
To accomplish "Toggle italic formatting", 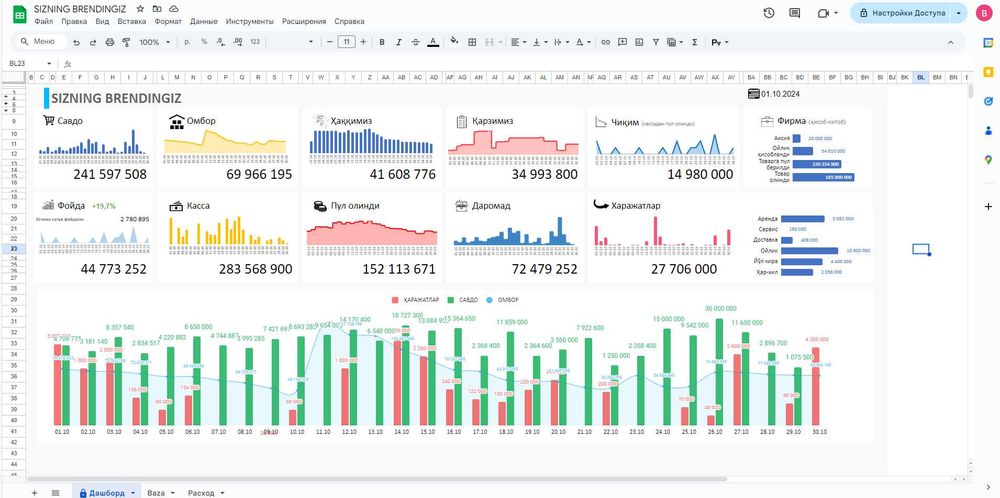I will (x=399, y=42).
